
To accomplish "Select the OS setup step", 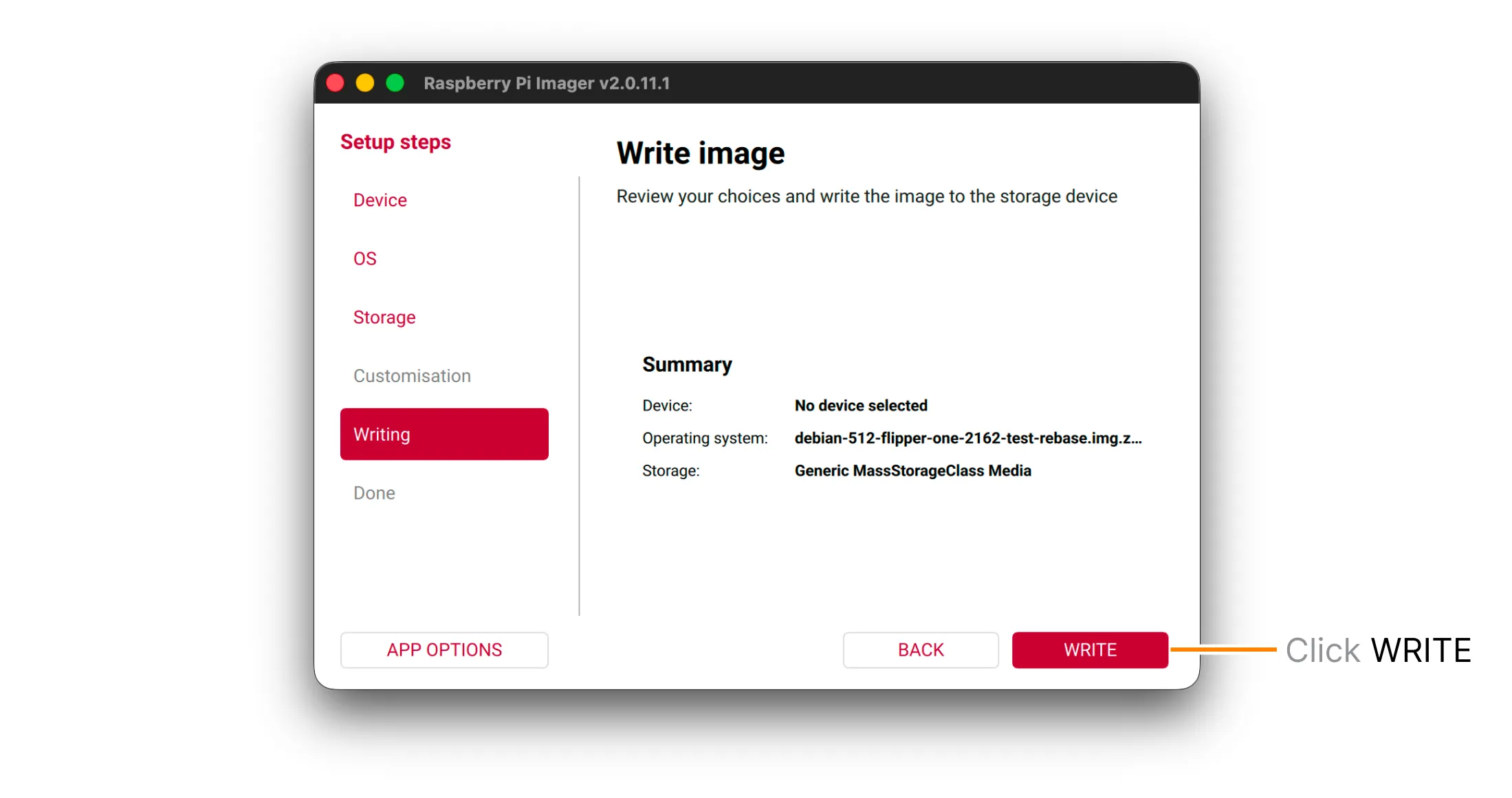I will coord(365,258).
